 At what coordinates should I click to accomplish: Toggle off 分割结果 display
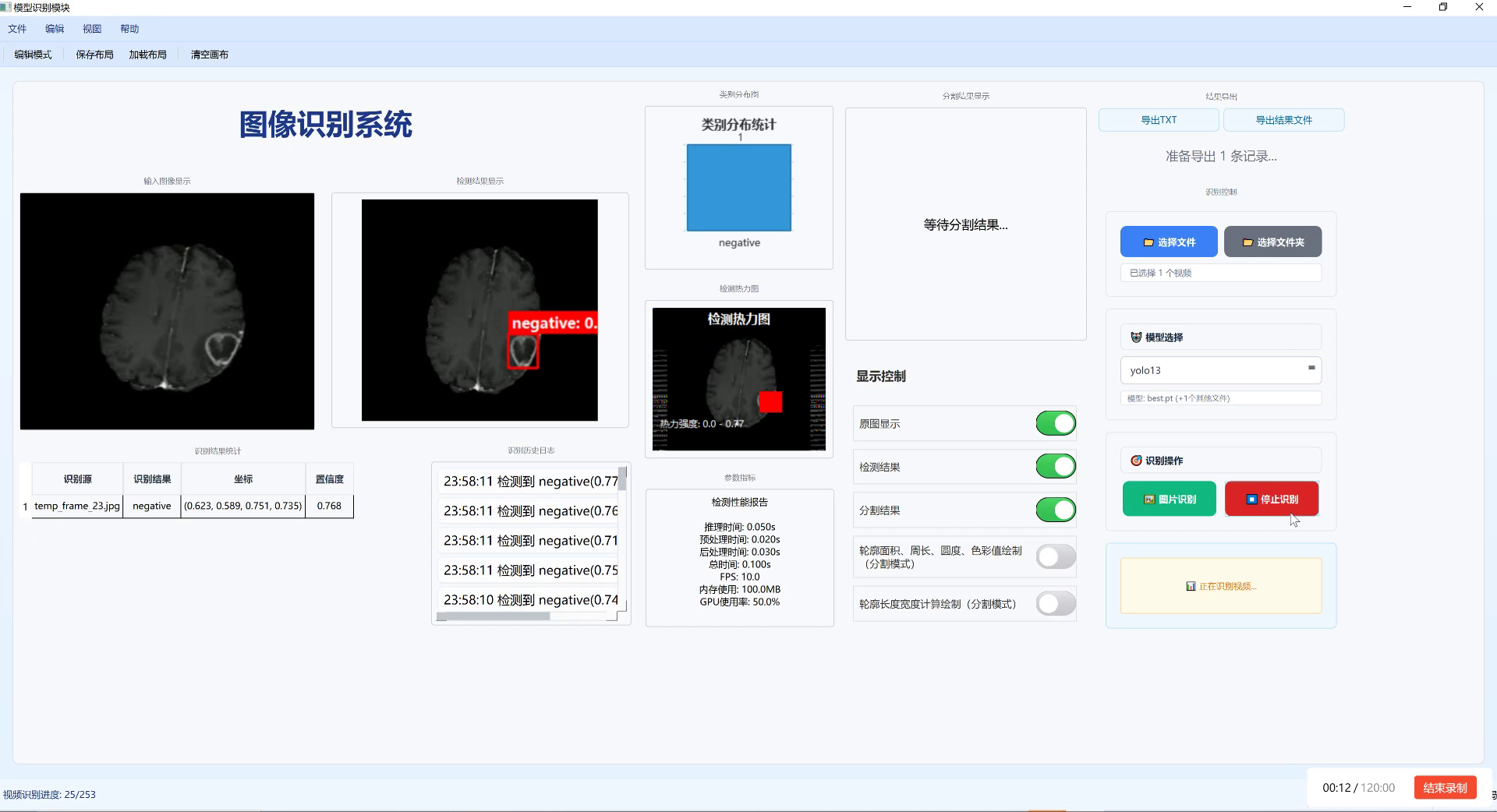1055,510
